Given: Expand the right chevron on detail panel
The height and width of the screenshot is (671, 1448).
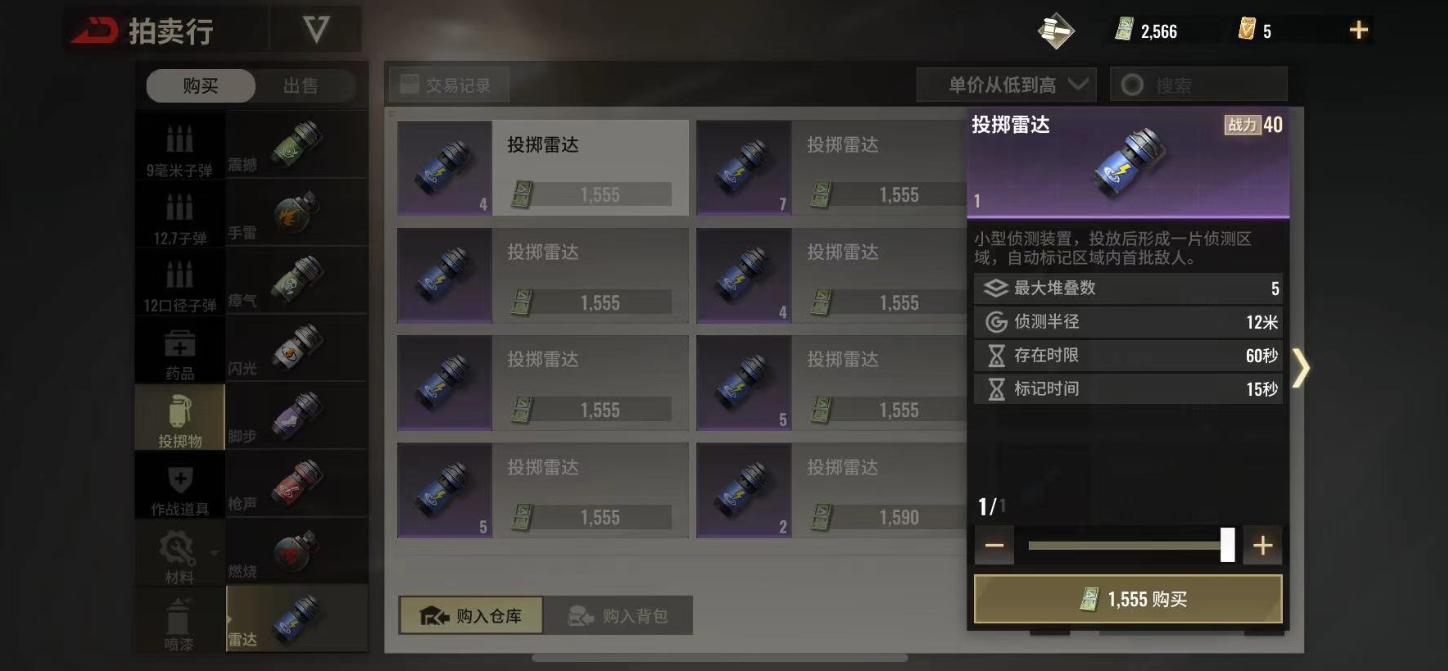Looking at the screenshot, I should [x=1300, y=368].
